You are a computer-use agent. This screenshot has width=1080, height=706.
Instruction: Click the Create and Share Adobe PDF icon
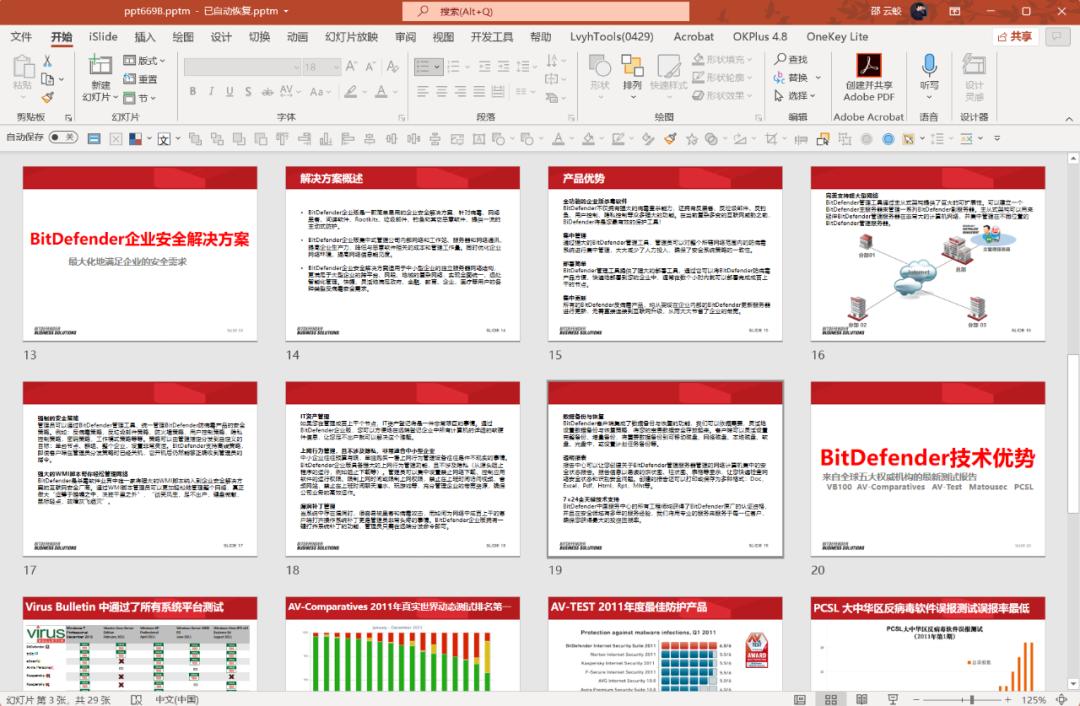(868, 67)
